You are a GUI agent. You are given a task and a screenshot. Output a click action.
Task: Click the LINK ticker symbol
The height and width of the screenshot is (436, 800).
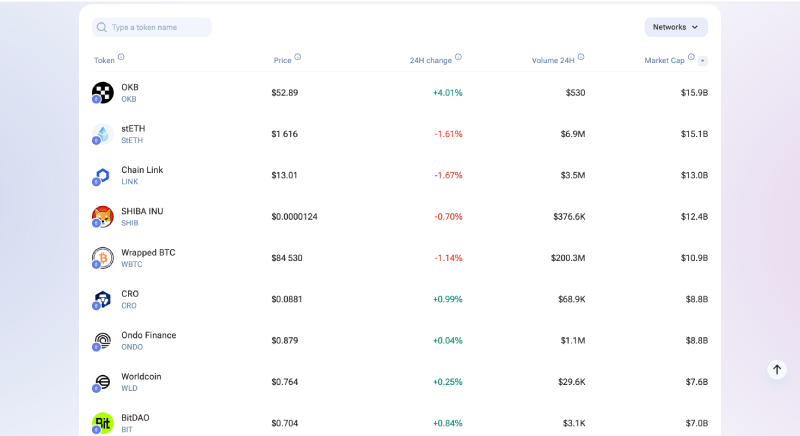tap(130, 182)
